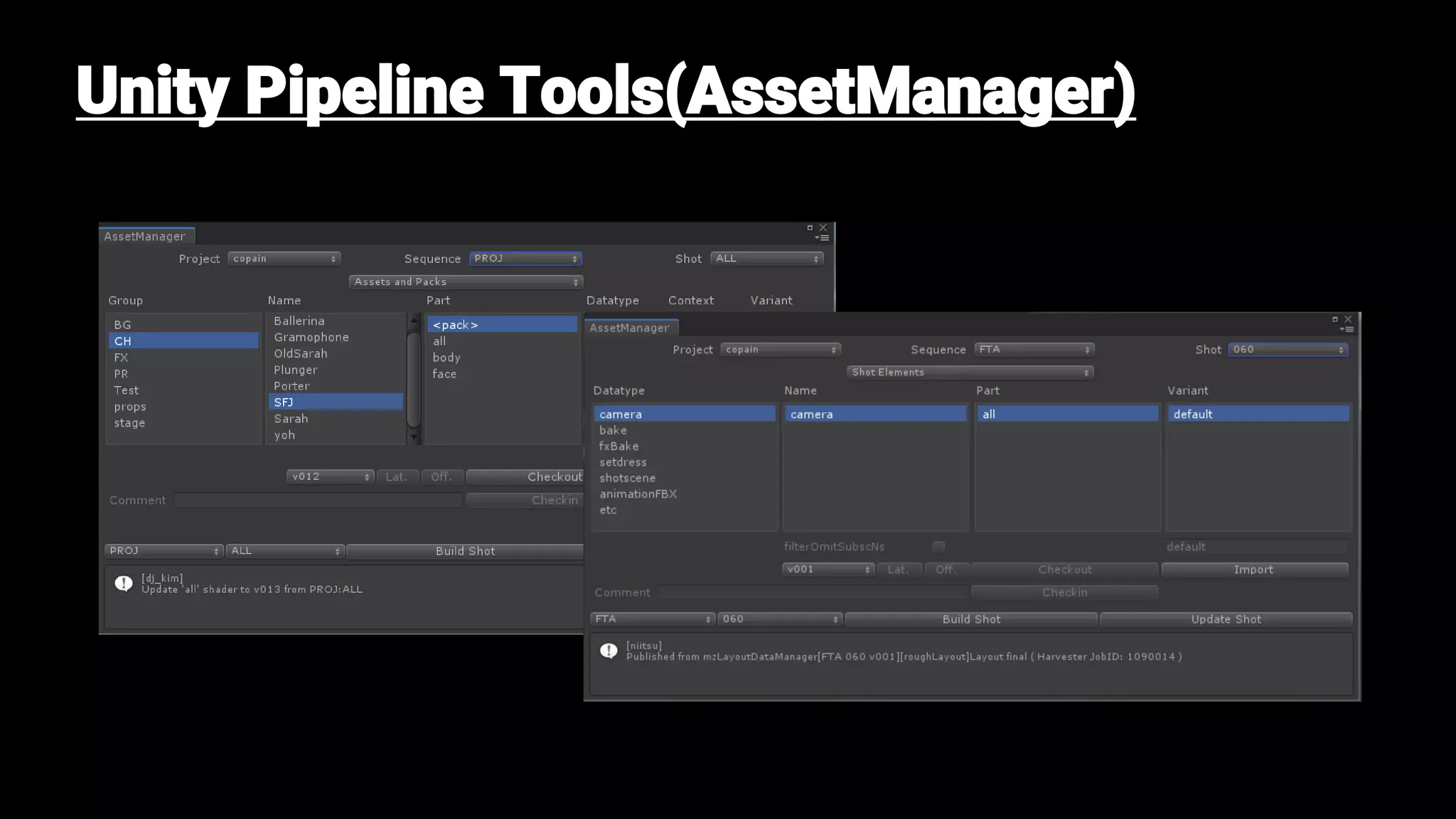The width and height of the screenshot is (1456, 819).
Task: Open bottom ALL dropdown in back window
Action: [285, 551]
